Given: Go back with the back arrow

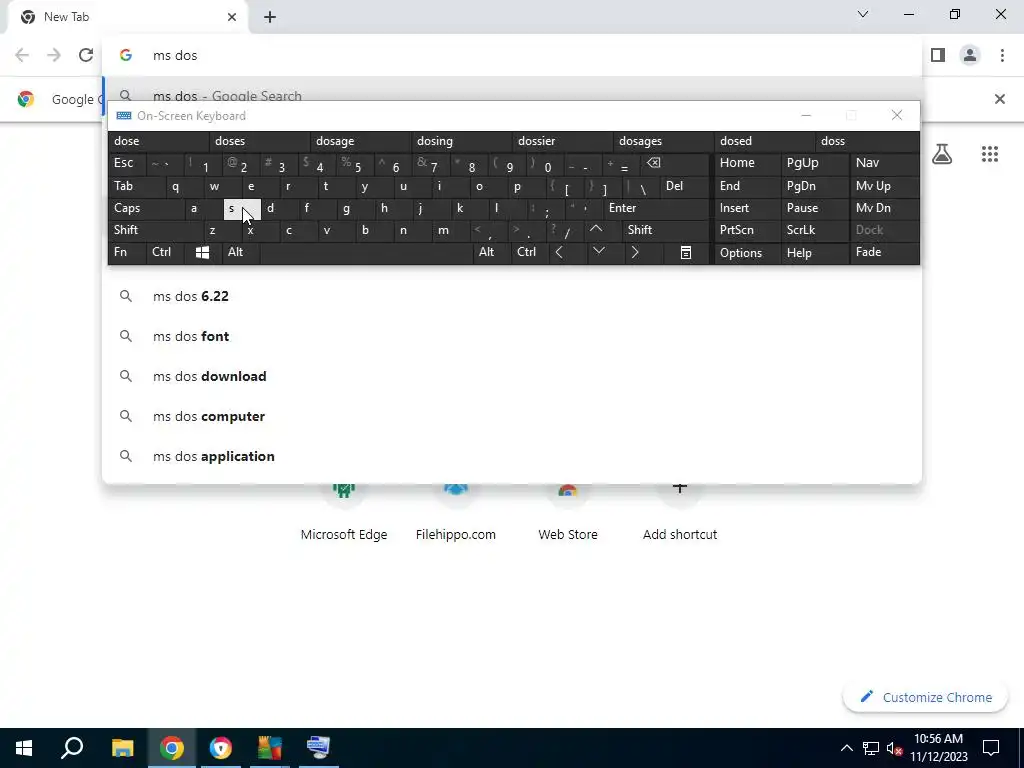Looking at the screenshot, I should coord(22,55).
